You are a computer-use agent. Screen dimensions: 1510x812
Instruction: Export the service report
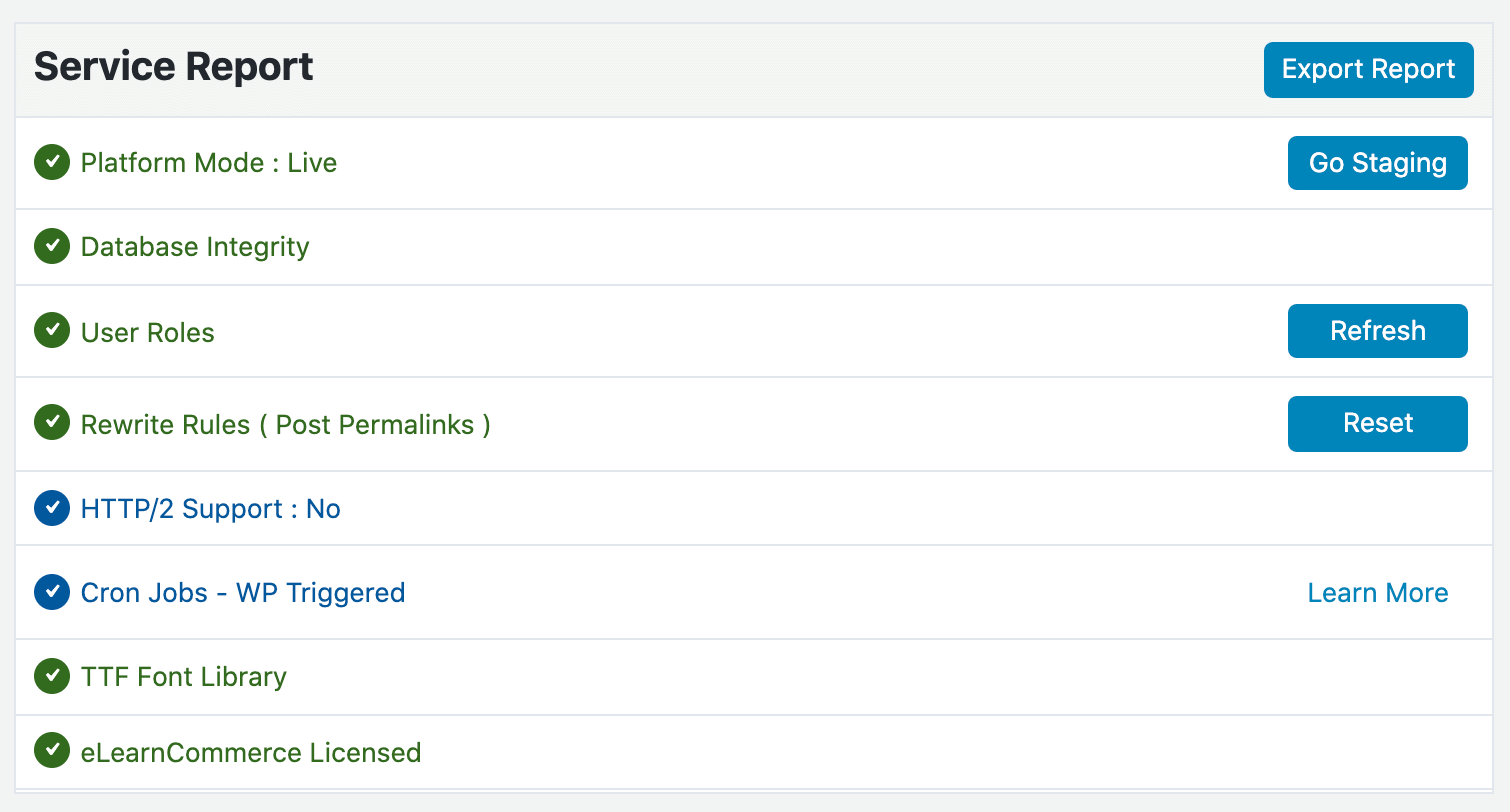1368,70
